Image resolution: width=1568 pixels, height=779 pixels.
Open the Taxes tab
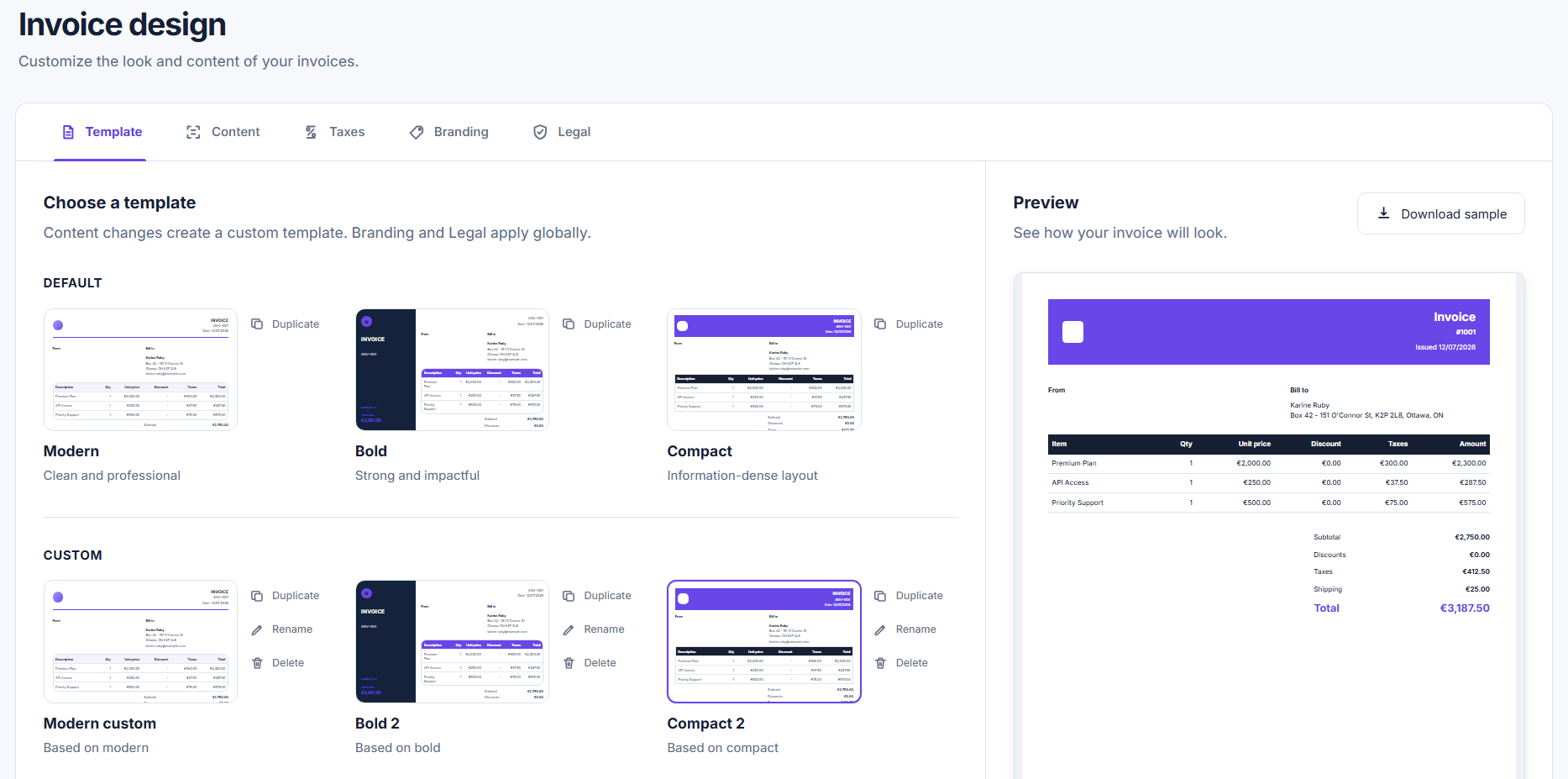[x=334, y=132]
